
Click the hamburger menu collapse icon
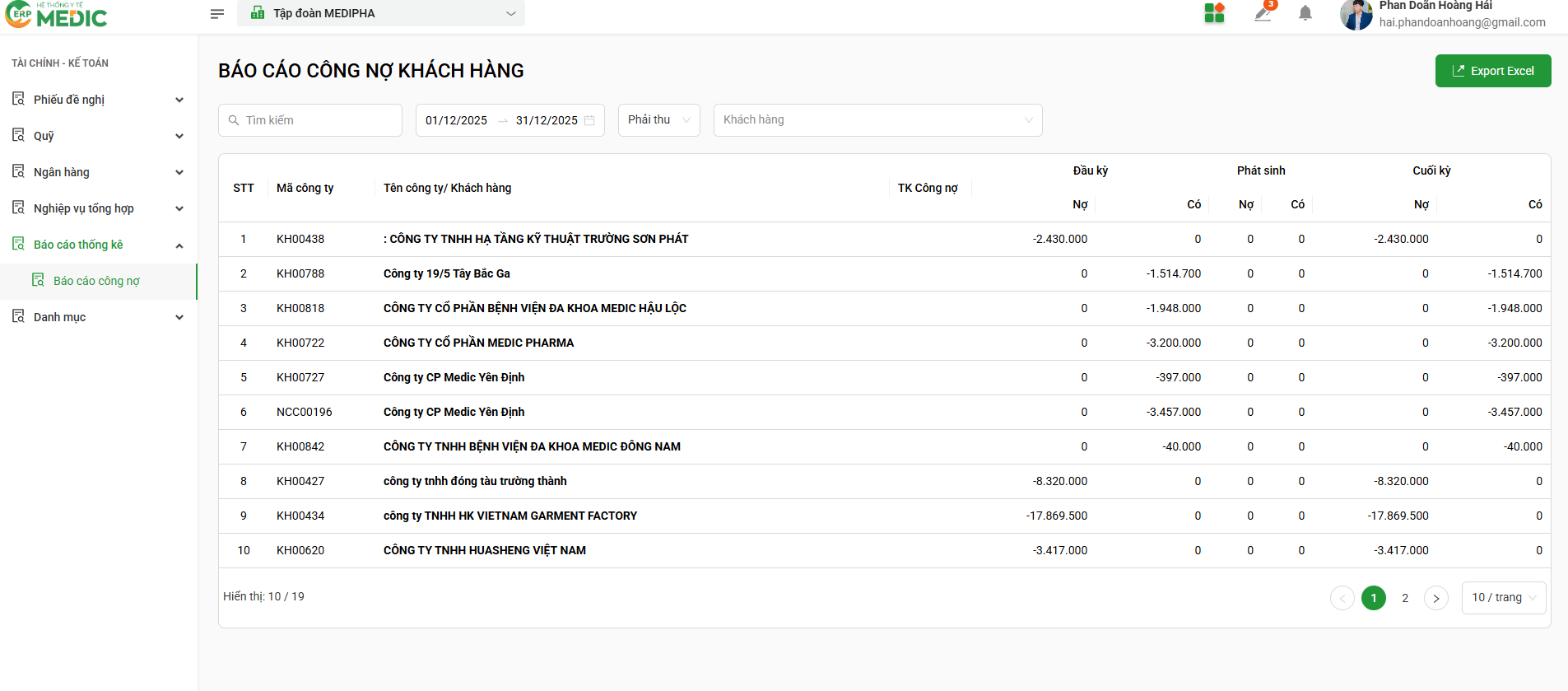click(x=217, y=14)
